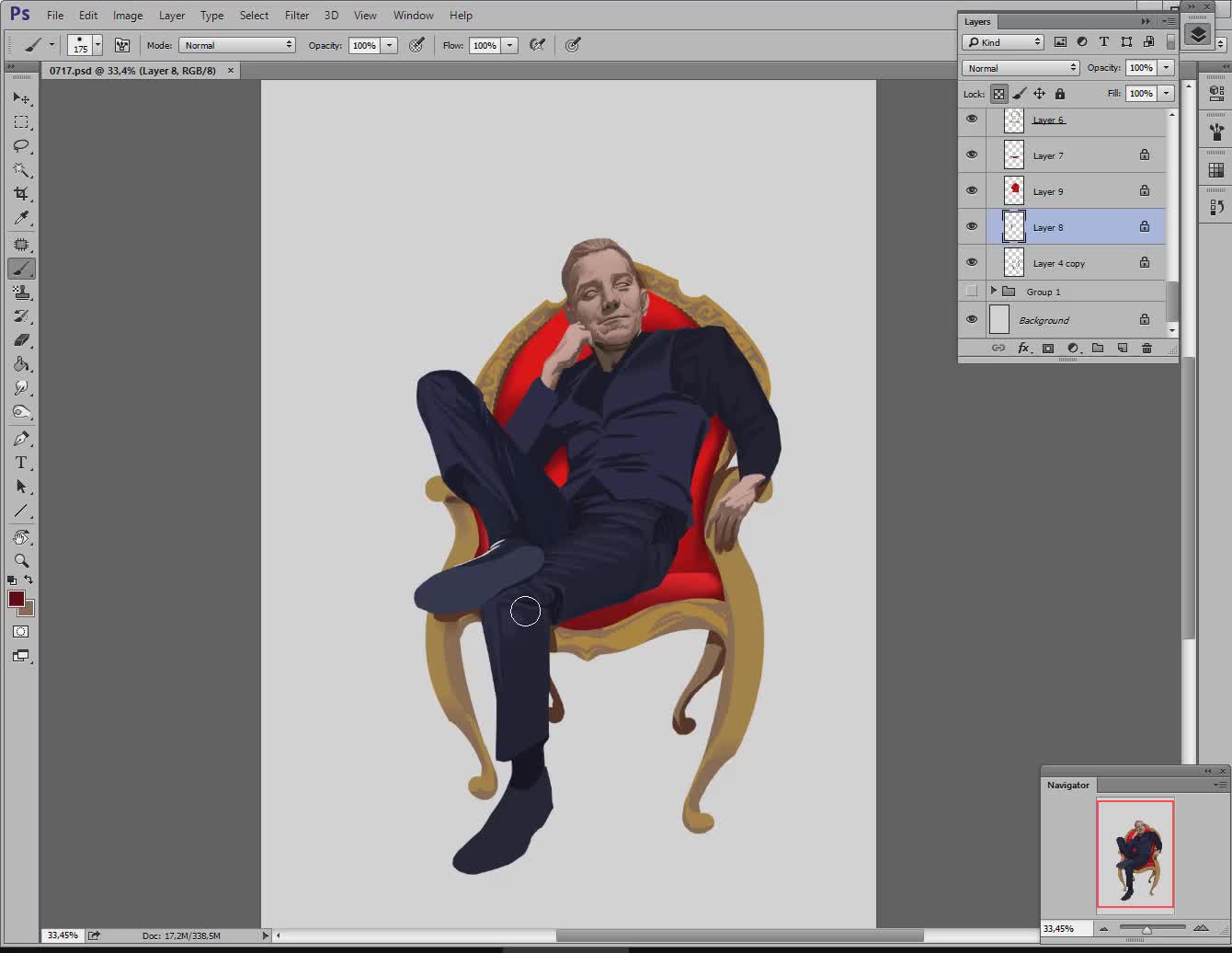Add a layer style with fx

pos(1023,348)
